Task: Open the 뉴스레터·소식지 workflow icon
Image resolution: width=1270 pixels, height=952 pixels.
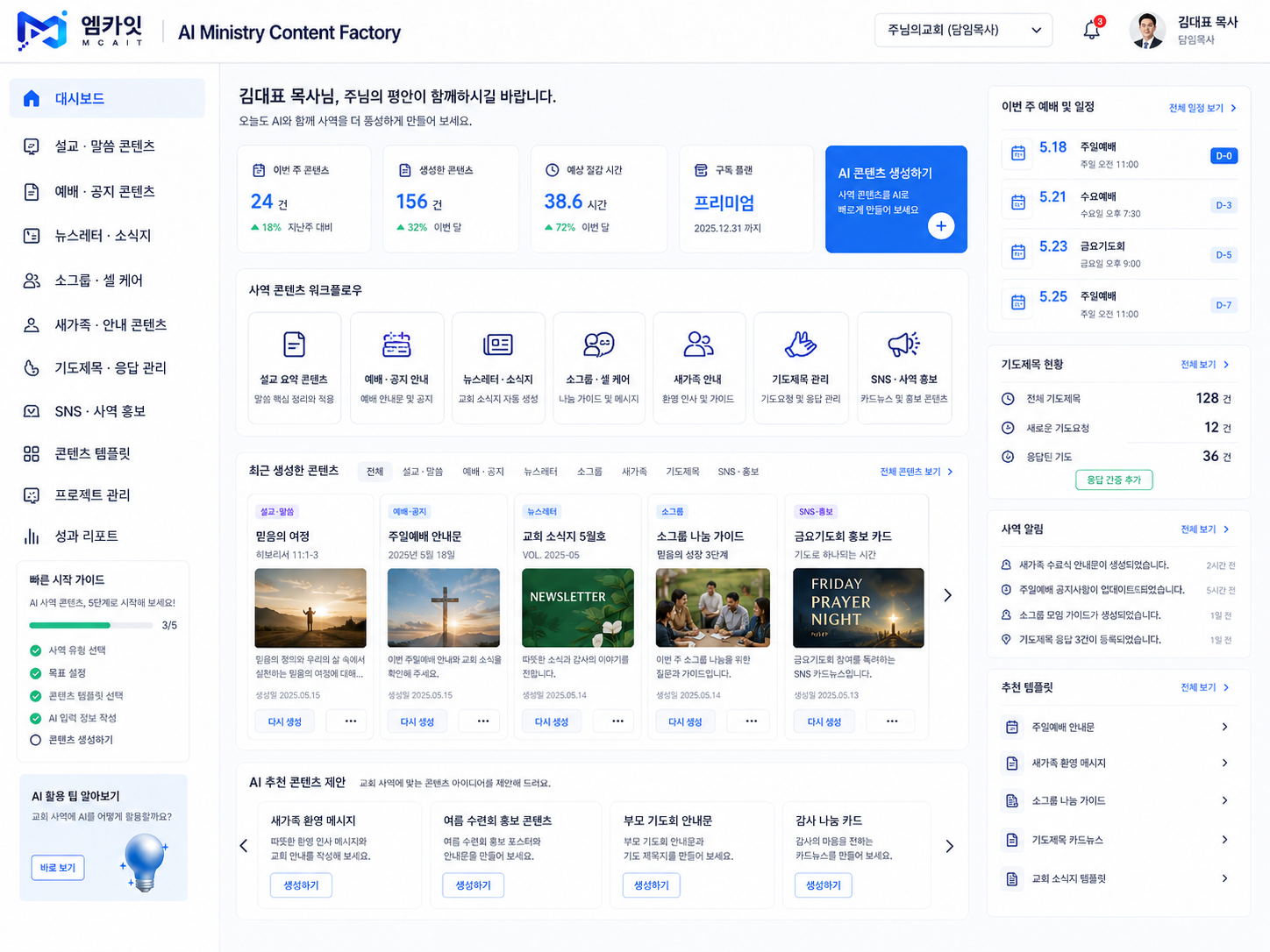Action: 498,345
